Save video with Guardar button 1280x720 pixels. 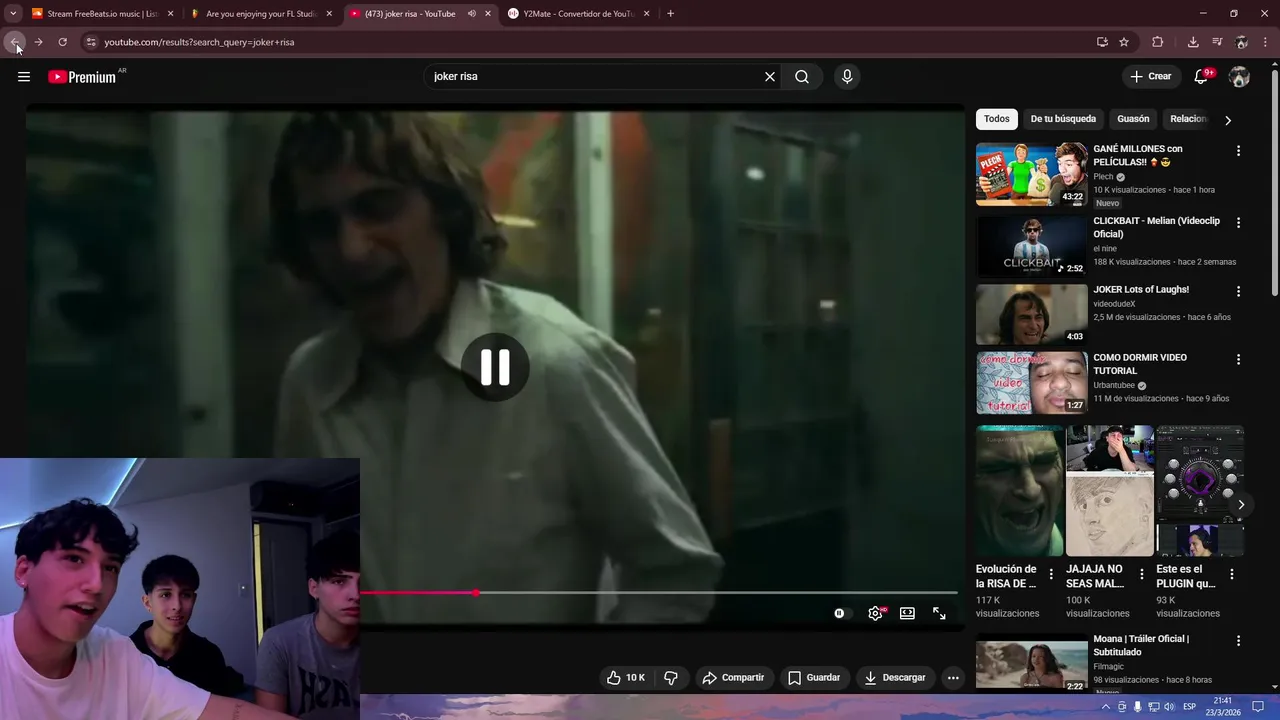point(814,678)
